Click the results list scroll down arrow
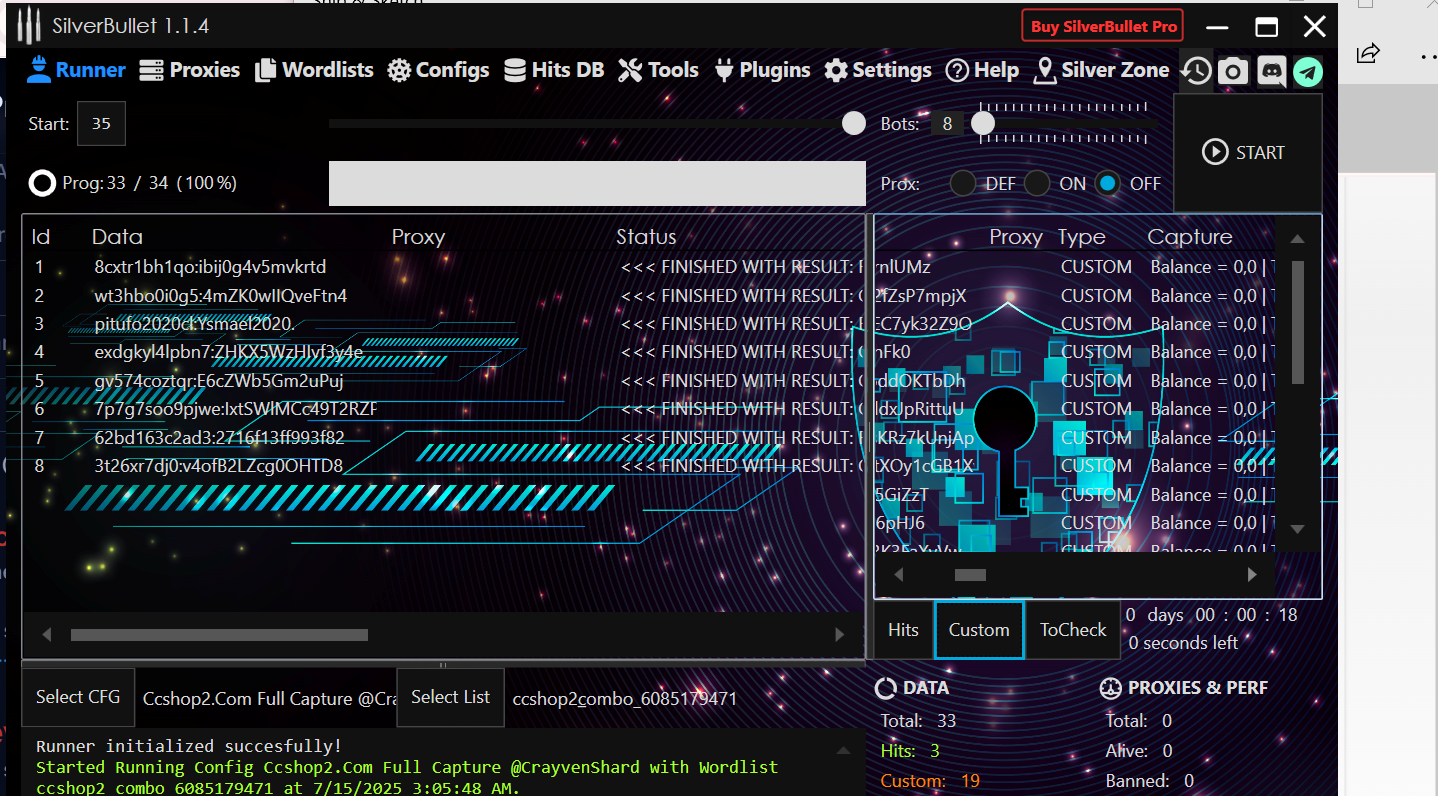 pyautogui.click(x=1297, y=529)
